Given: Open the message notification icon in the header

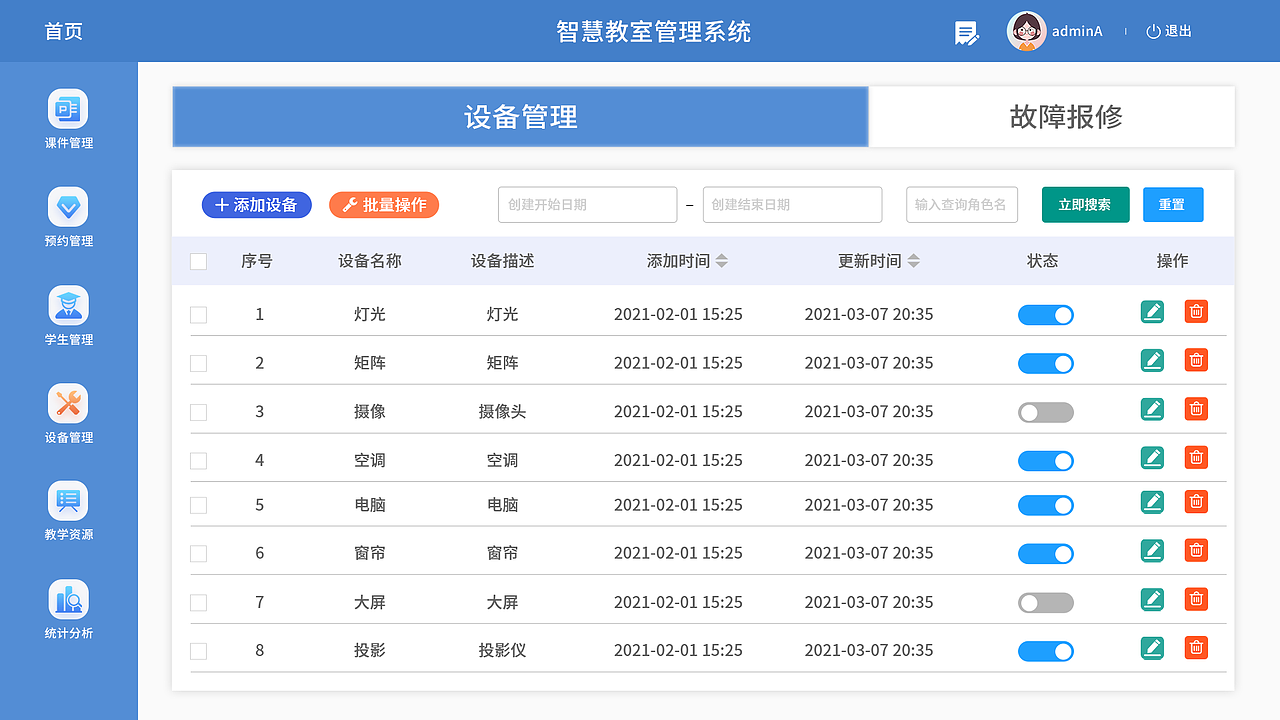Looking at the screenshot, I should point(965,31).
